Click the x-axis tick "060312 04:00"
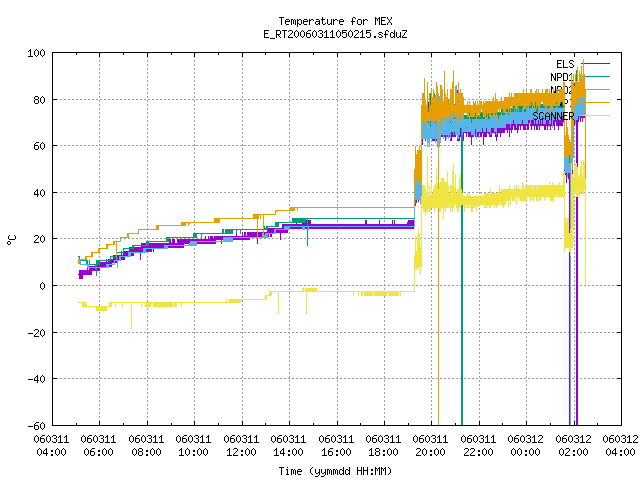Image resolution: width=640 pixels, height=480 pixels. point(620,446)
